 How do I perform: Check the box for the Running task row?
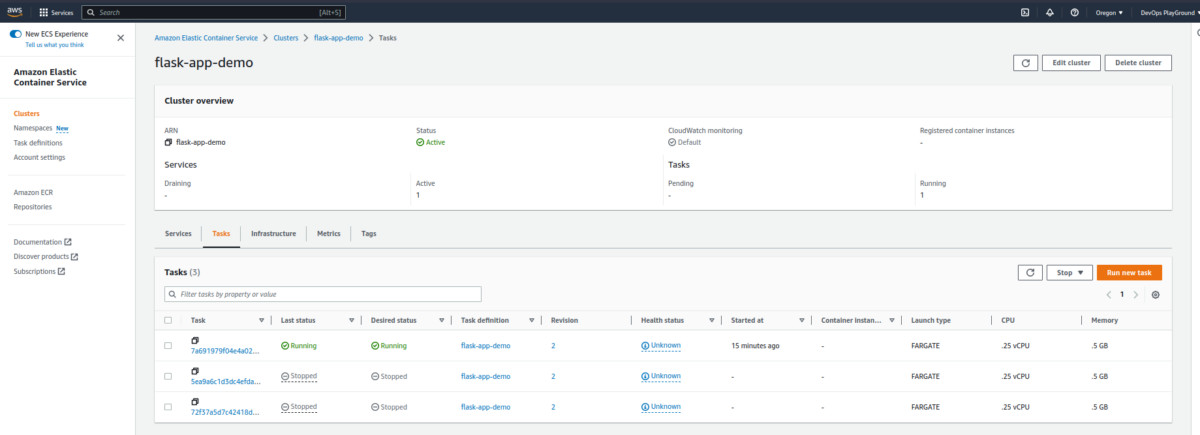click(x=168, y=346)
